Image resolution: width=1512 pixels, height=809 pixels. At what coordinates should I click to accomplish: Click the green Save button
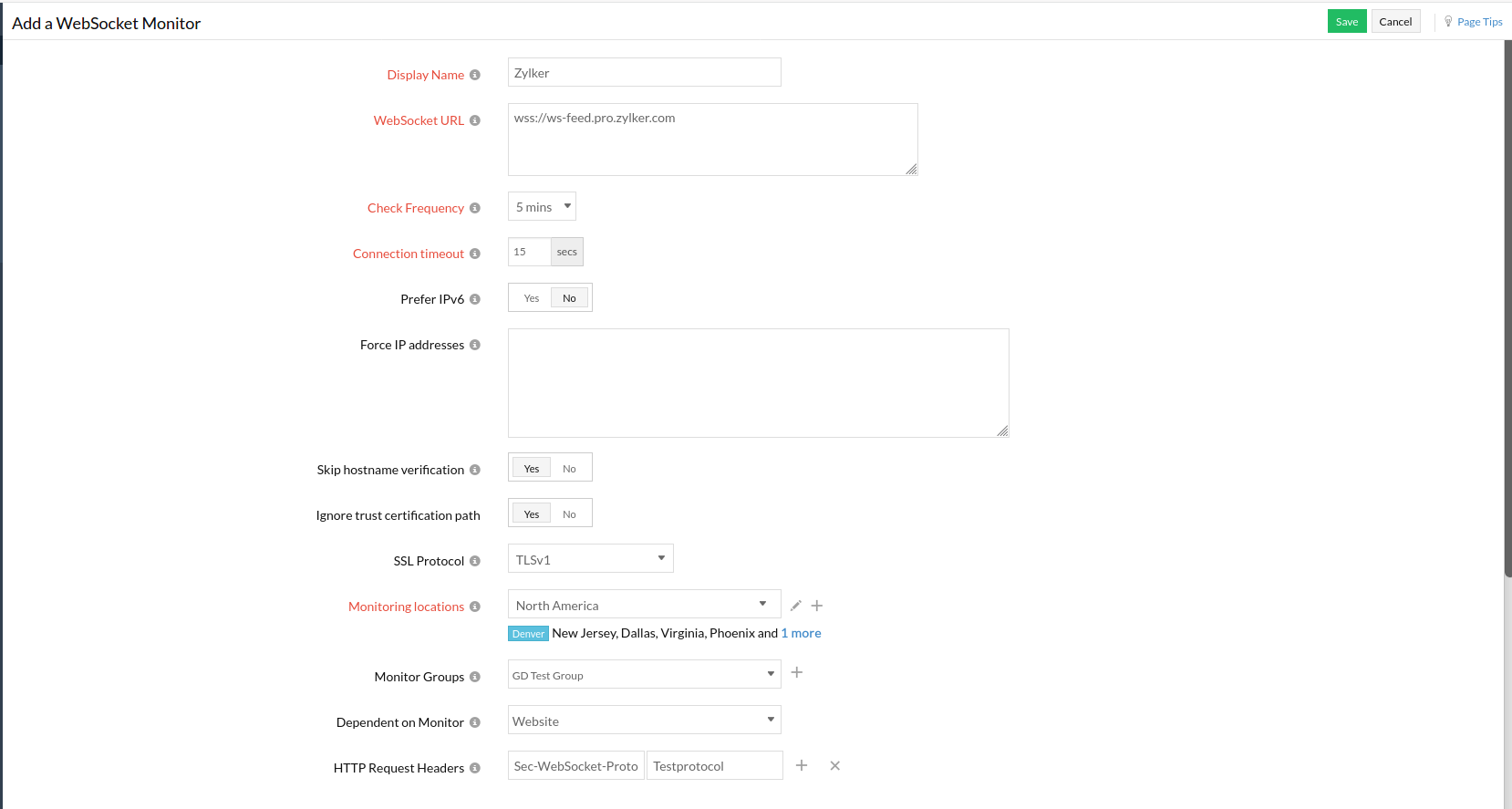pos(1346,22)
